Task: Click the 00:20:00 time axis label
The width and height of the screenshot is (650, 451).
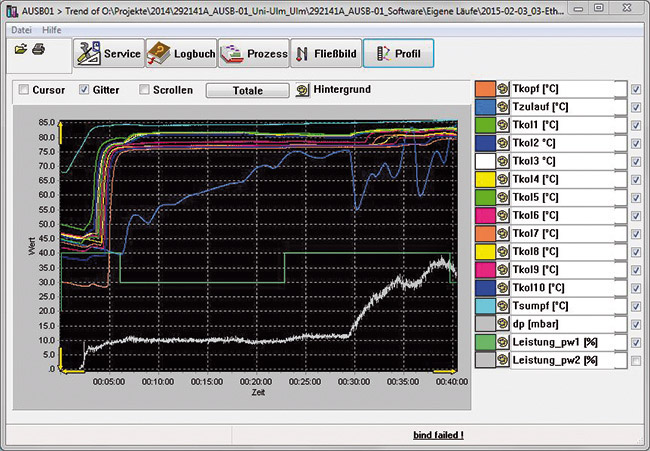Action: tap(256, 382)
